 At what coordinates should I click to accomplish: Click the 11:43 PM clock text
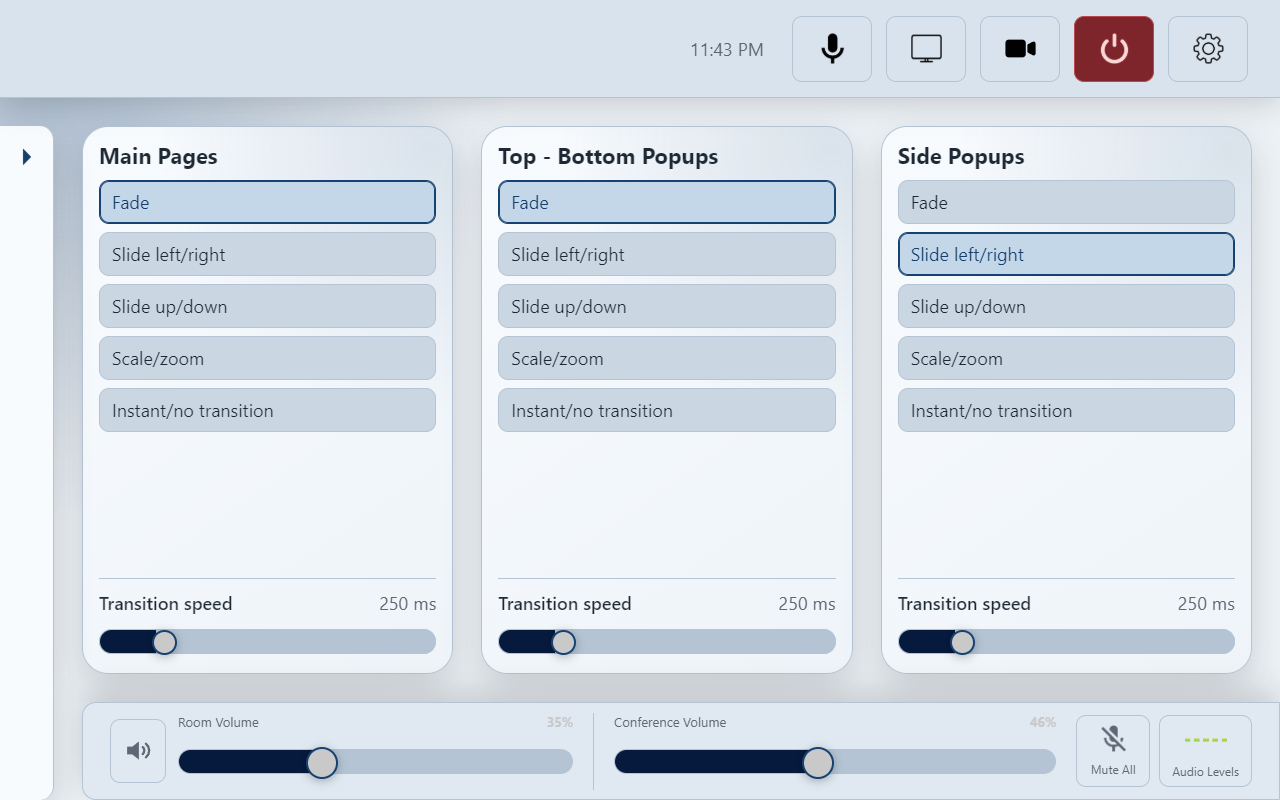point(727,49)
